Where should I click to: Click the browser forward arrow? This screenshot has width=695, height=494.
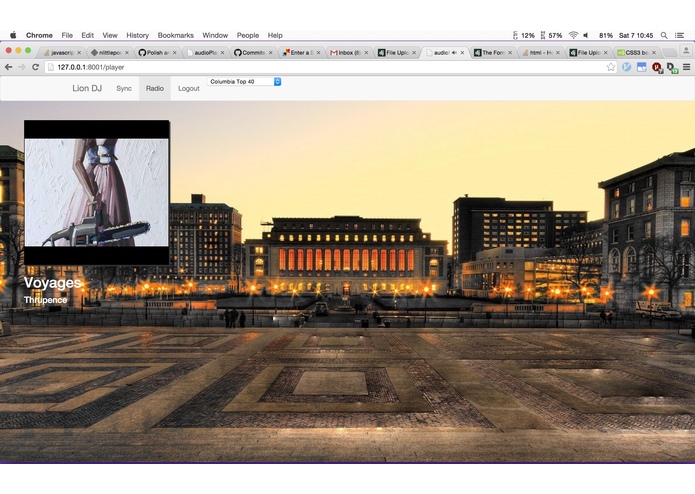click(22, 67)
